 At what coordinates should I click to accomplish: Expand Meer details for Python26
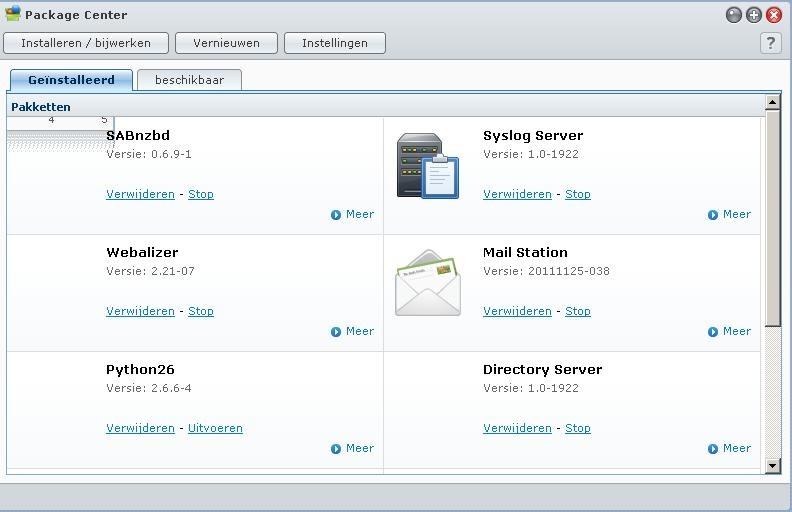click(x=352, y=448)
